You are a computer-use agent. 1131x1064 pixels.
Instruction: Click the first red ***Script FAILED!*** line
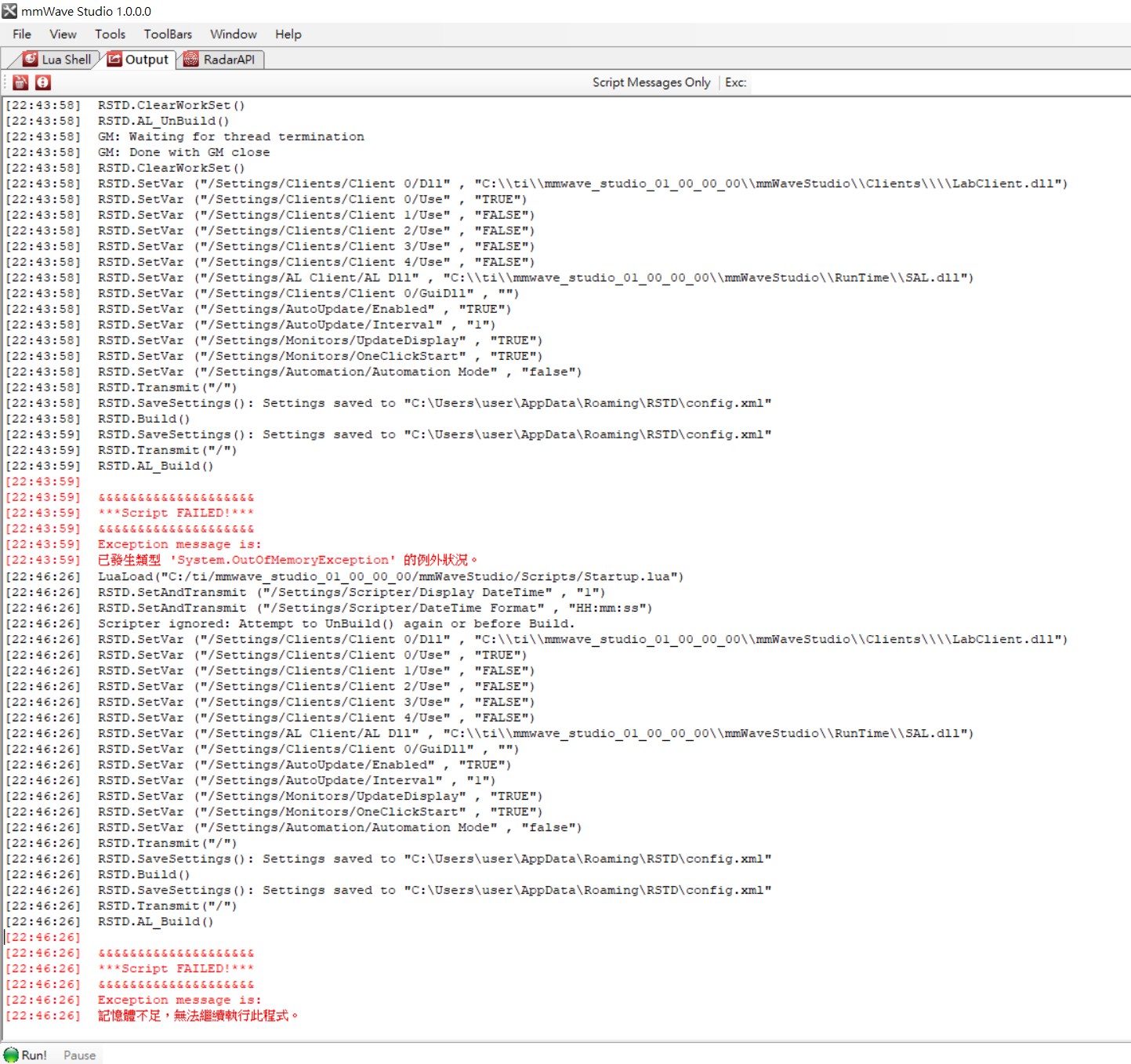(176, 513)
